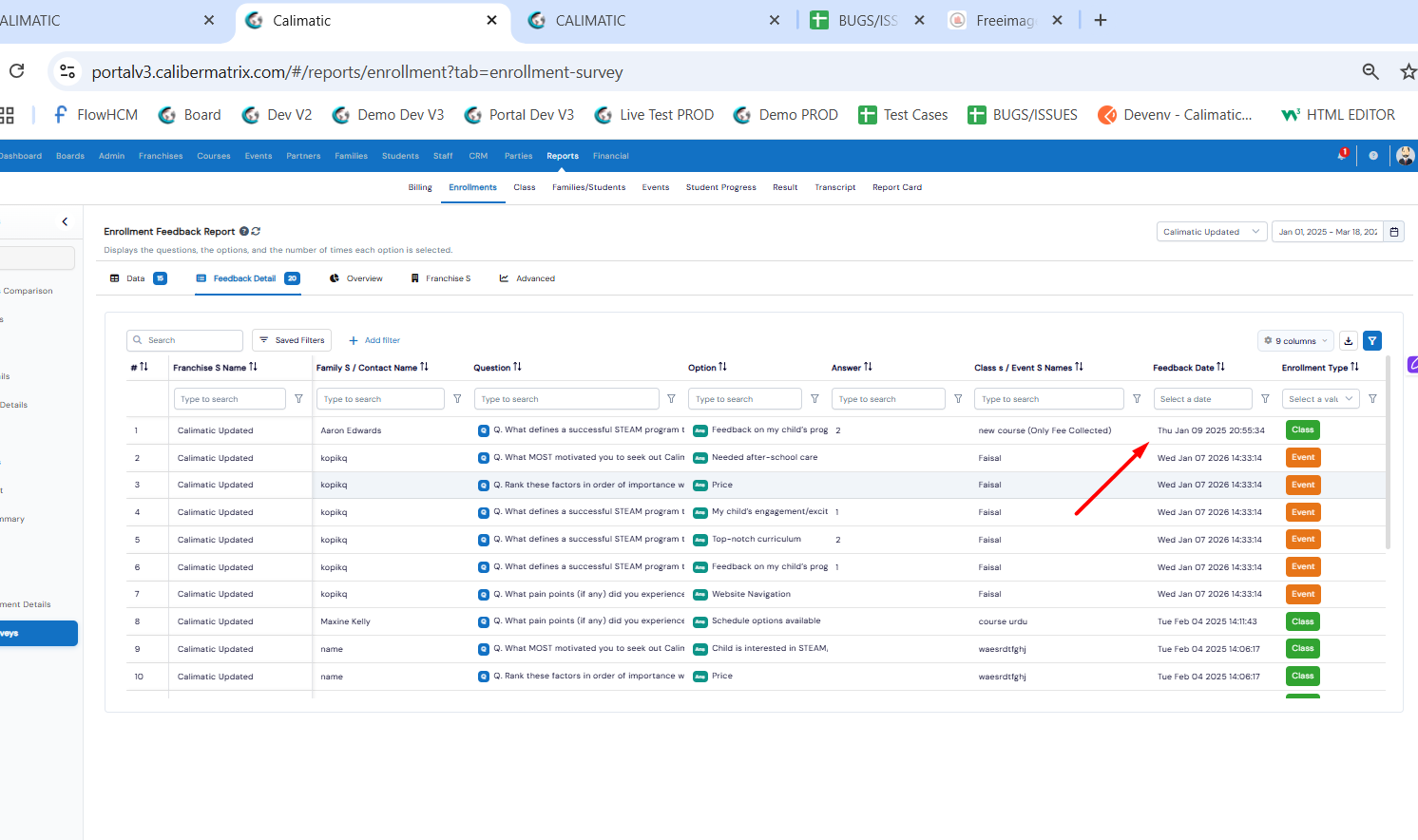This screenshot has width=1418, height=840.
Task: Toggle the blue filter button
Action: (x=1372, y=341)
